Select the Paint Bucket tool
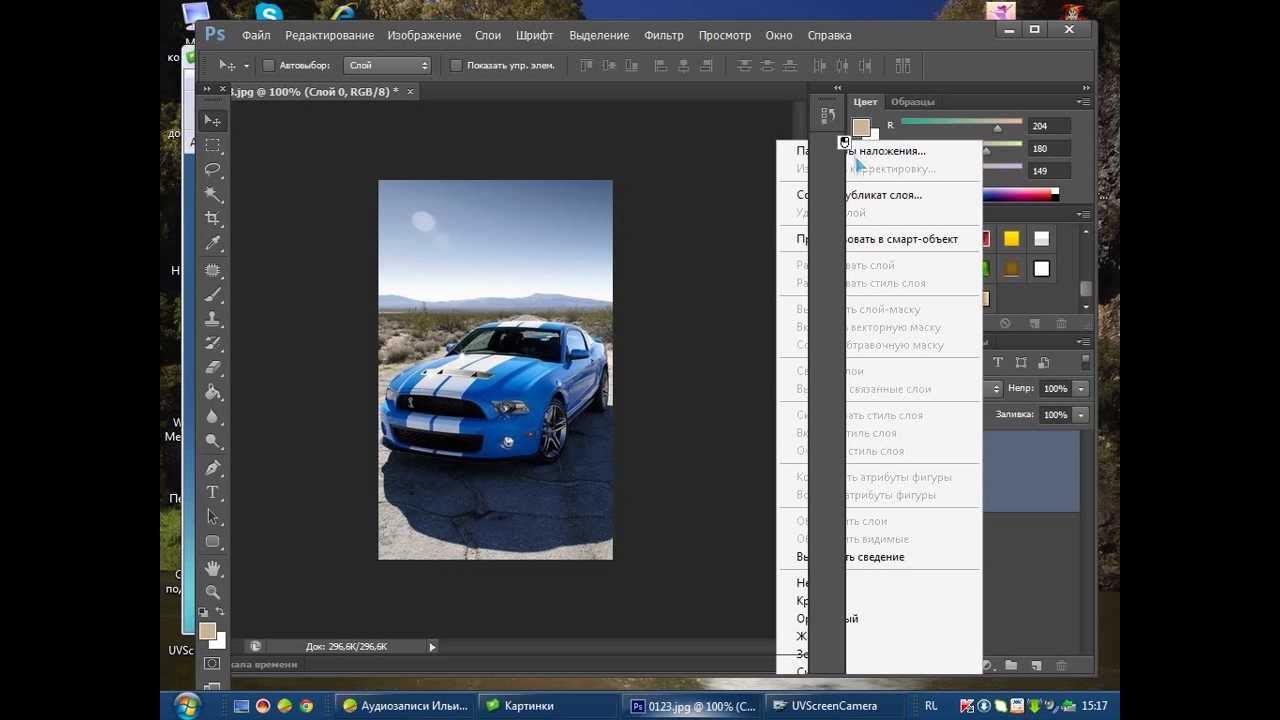Viewport: 1280px width, 720px height. 212,392
